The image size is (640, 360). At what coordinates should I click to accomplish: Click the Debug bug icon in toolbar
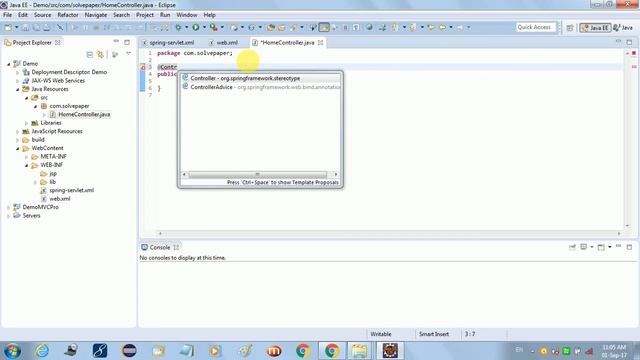[x=178, y=27]
